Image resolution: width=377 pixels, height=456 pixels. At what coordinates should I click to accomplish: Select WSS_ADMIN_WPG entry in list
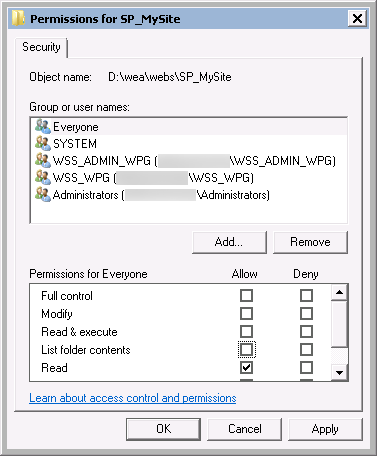click(x=189, y=161)
